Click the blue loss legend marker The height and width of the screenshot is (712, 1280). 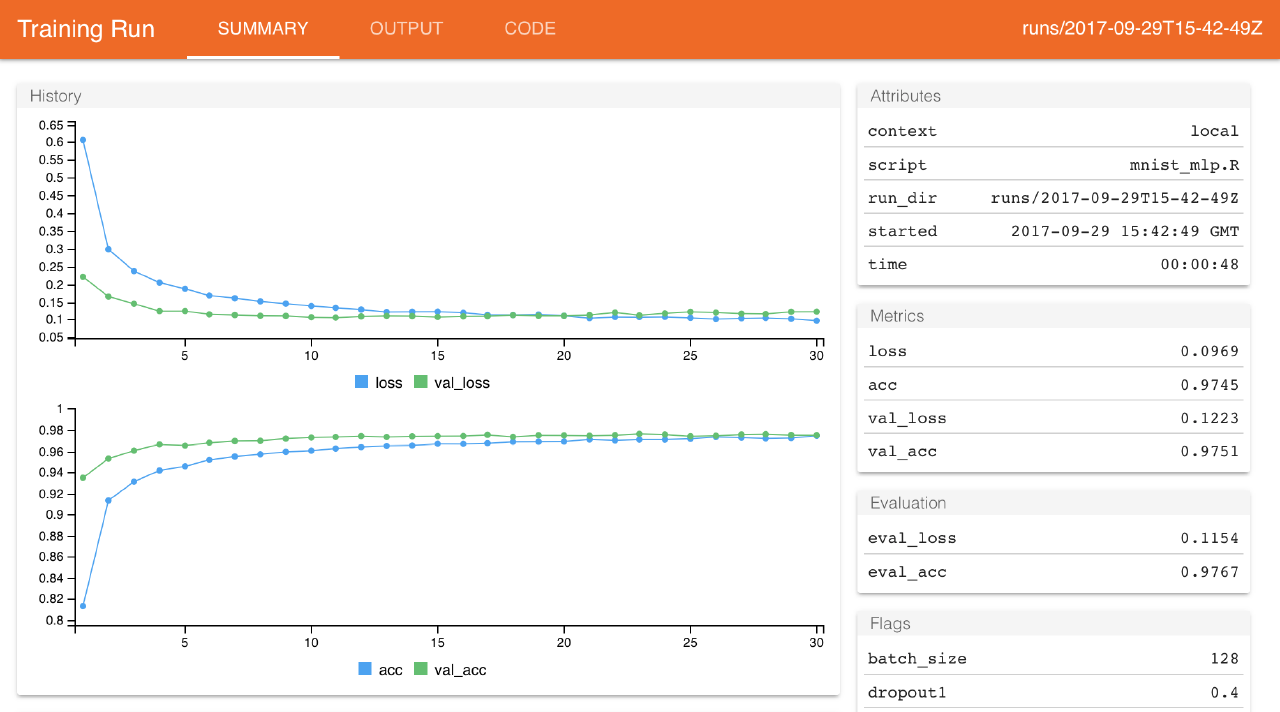pos(361,382)
